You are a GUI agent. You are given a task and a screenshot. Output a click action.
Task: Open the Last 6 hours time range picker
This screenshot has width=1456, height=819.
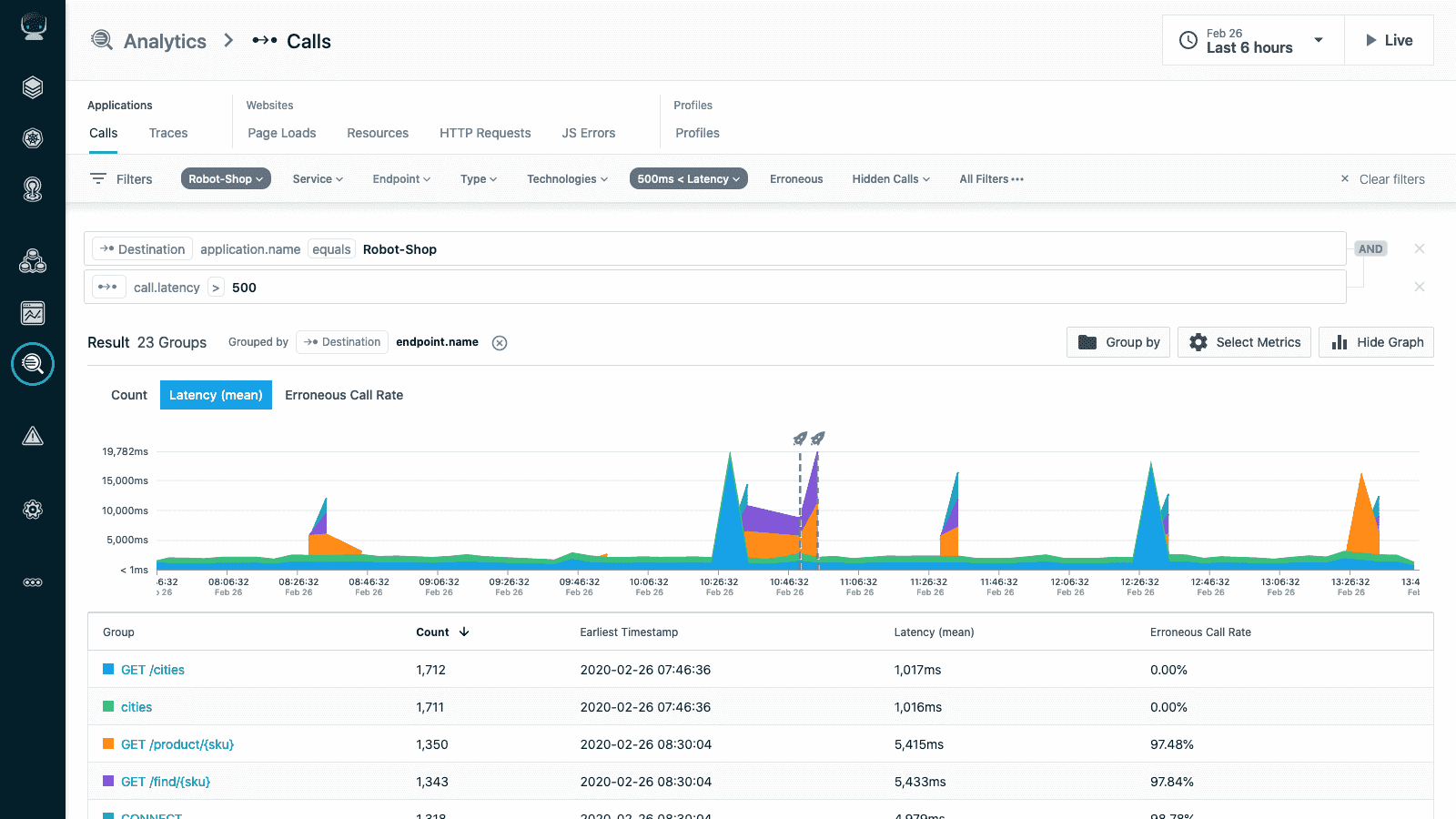[1252, 40]
